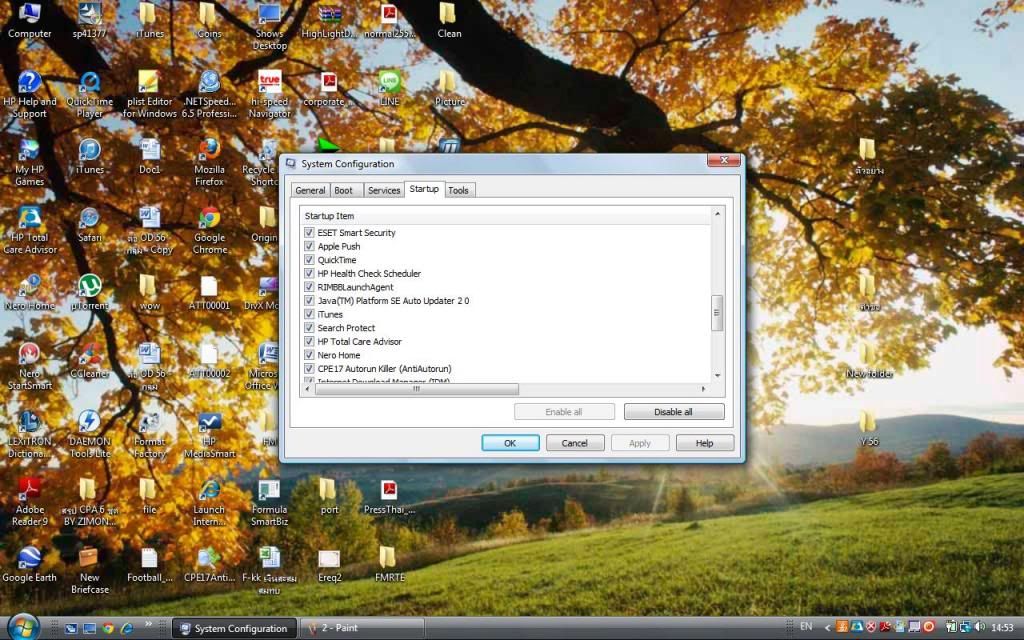Open Mozilla Firefox desktop icon

point(210,162)
